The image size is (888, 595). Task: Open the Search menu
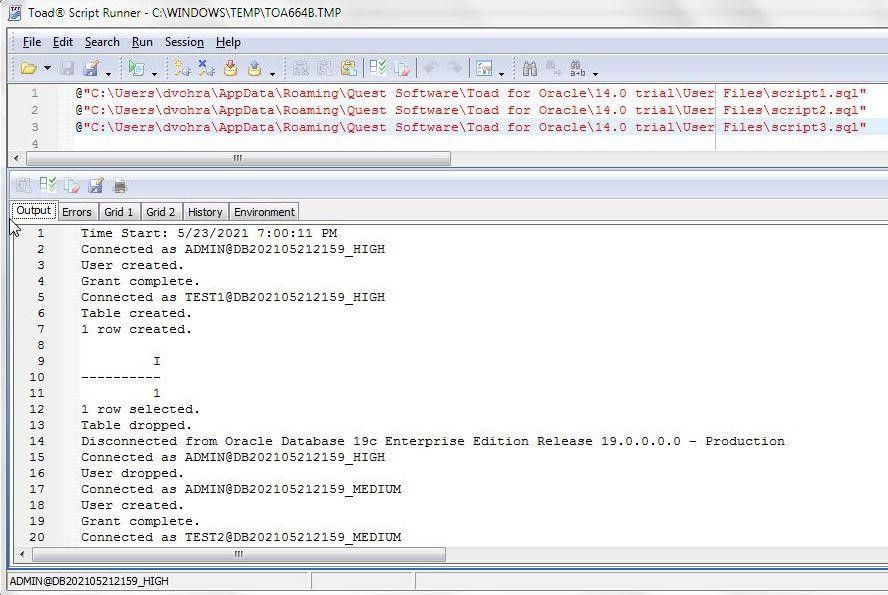102,42
